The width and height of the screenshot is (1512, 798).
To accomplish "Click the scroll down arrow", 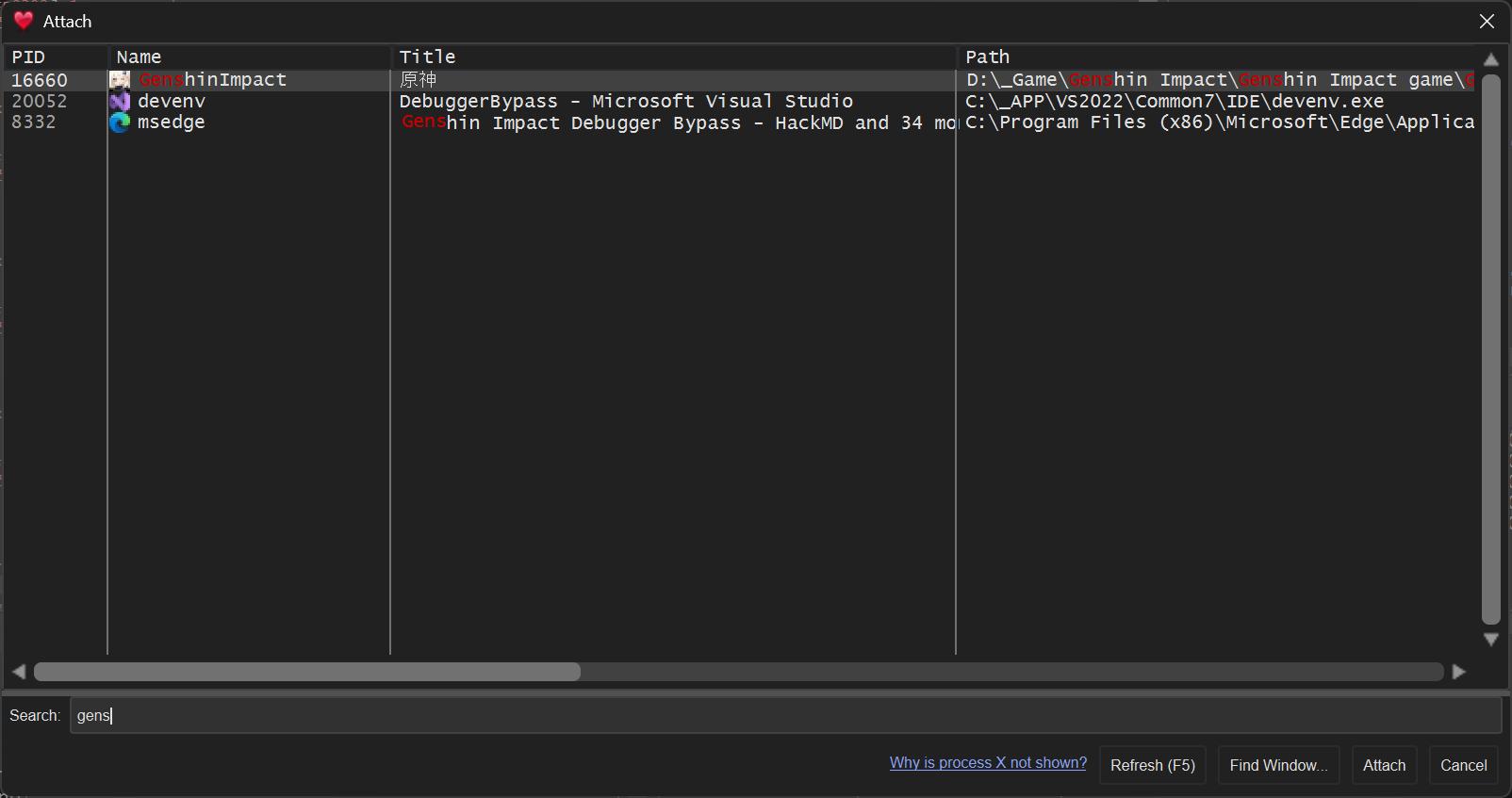I will tap(1490, 640).
